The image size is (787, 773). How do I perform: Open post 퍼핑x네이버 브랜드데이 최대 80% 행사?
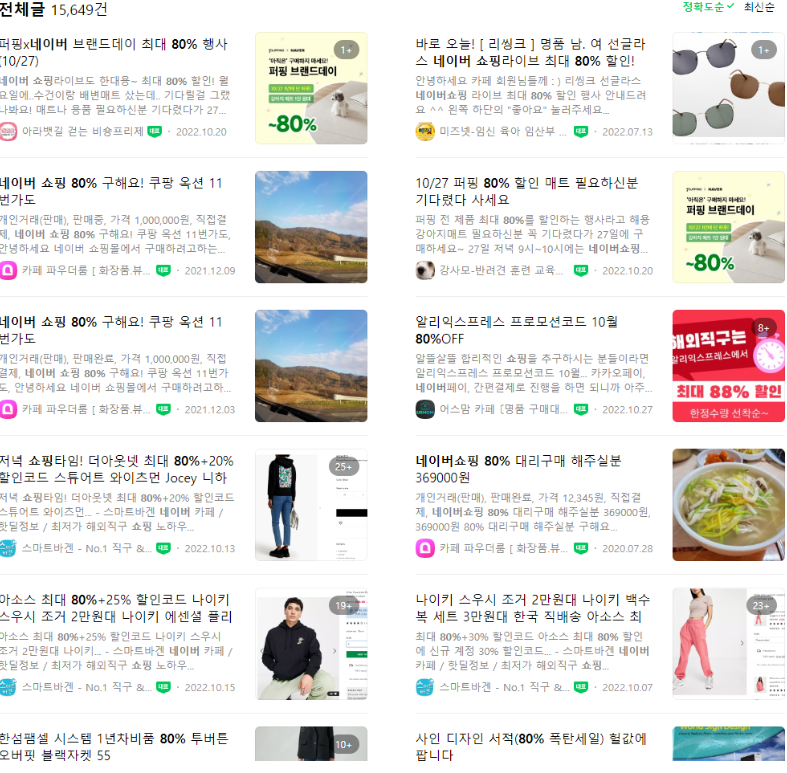[113, 52]
